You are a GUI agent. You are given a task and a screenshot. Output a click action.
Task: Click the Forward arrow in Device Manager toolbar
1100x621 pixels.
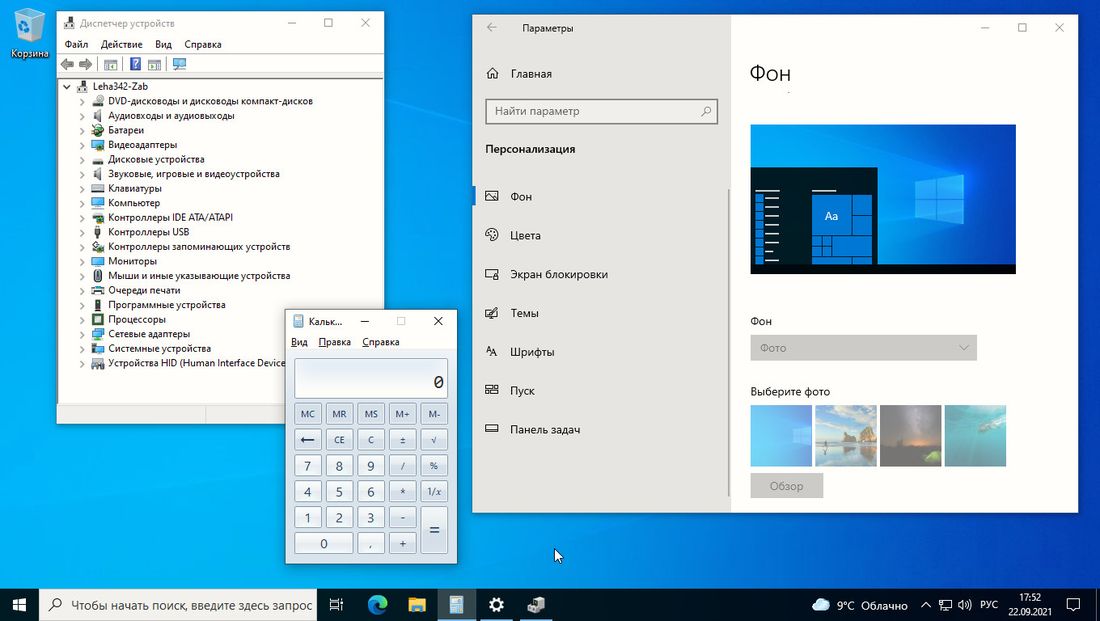point(86,65)
